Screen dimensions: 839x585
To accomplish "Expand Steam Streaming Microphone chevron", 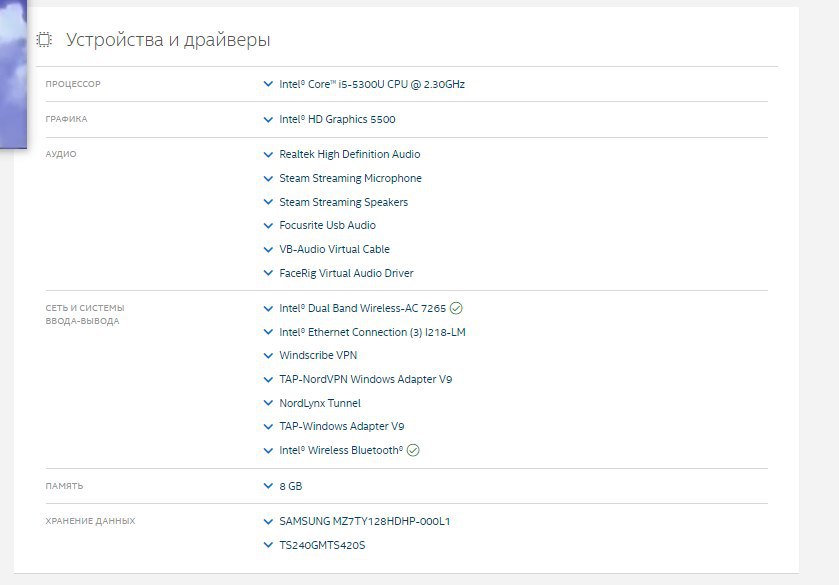I will 268,178.
